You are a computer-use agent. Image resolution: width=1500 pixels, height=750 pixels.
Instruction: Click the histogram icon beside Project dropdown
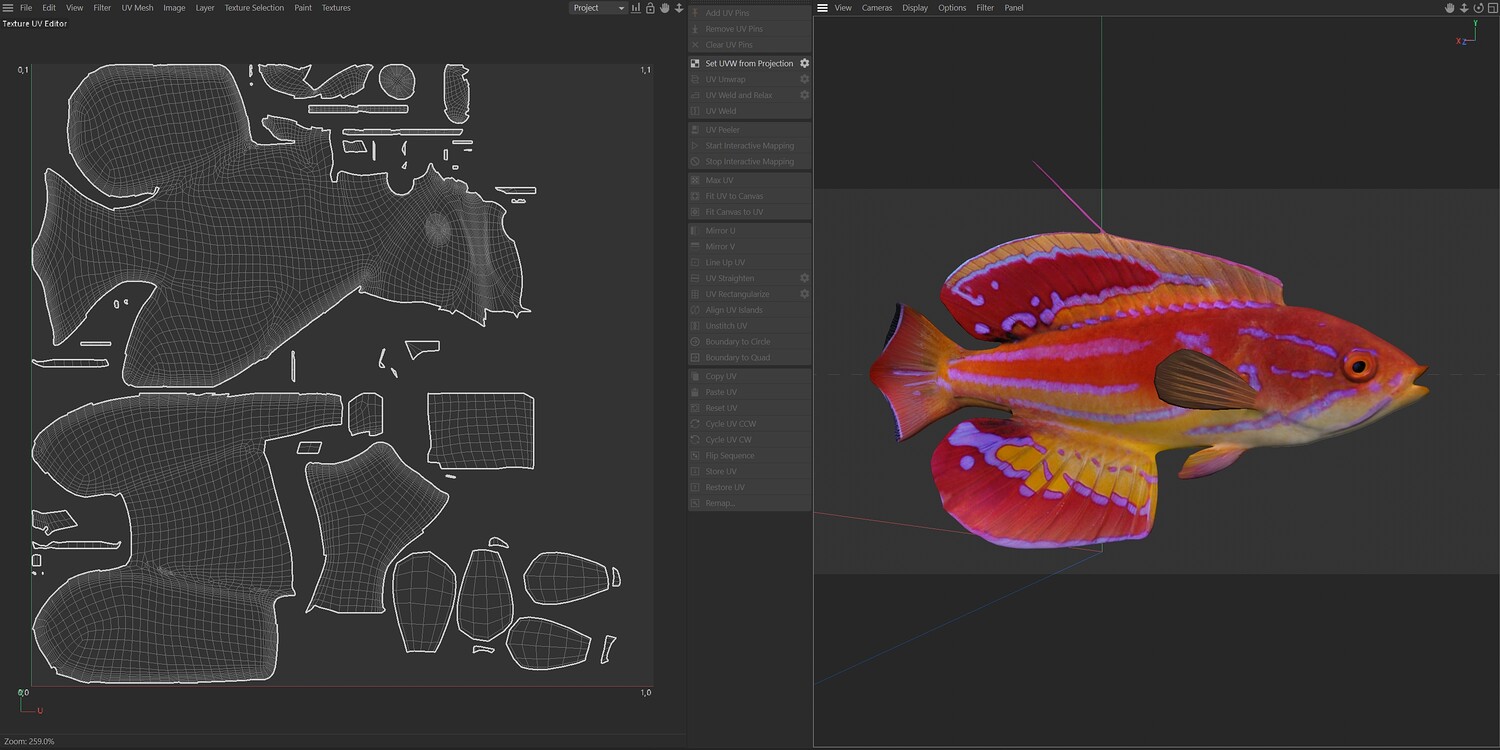636,8
